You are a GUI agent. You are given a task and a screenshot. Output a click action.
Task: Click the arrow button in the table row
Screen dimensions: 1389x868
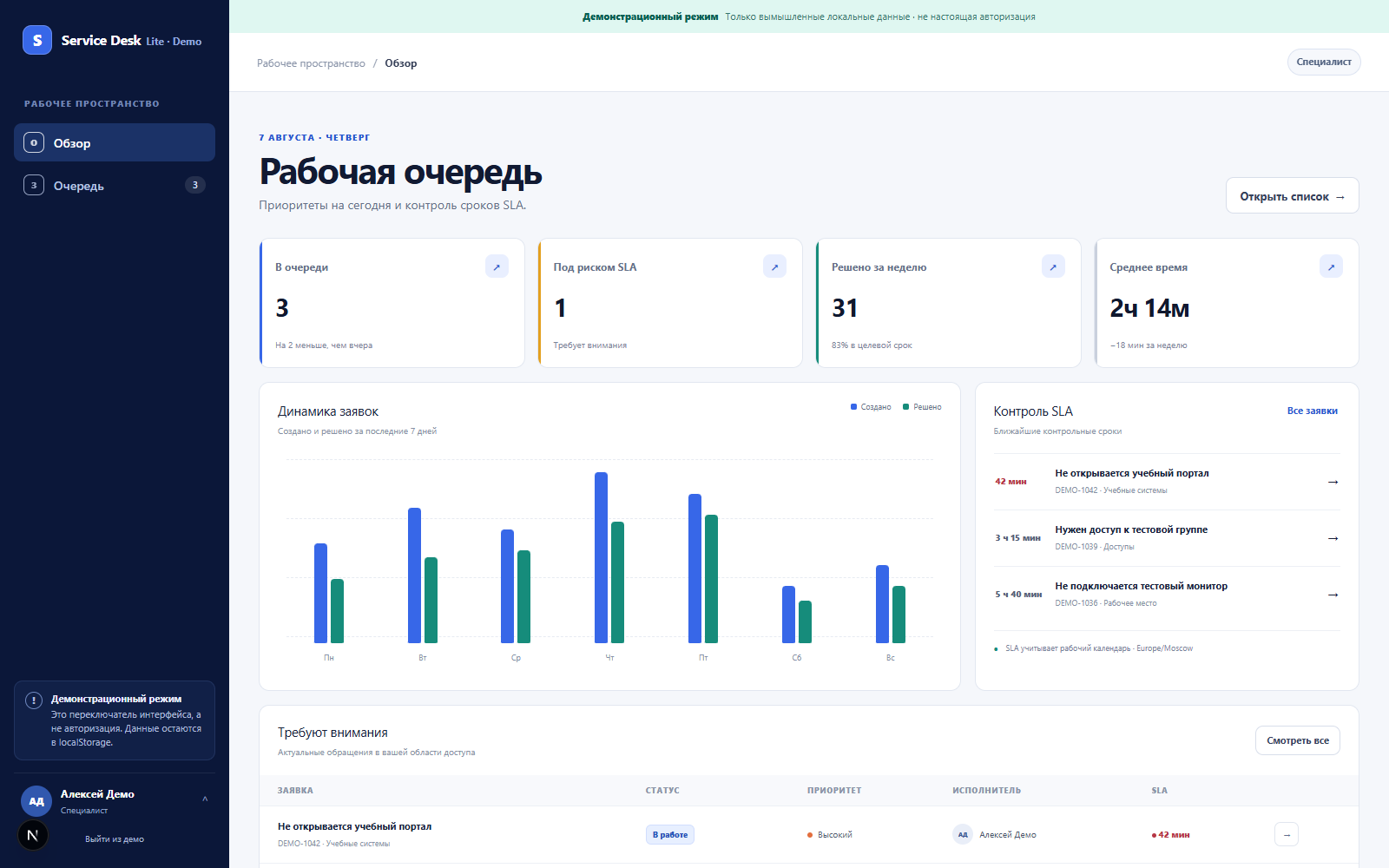pyautogui.click(x=1287, y=834)
